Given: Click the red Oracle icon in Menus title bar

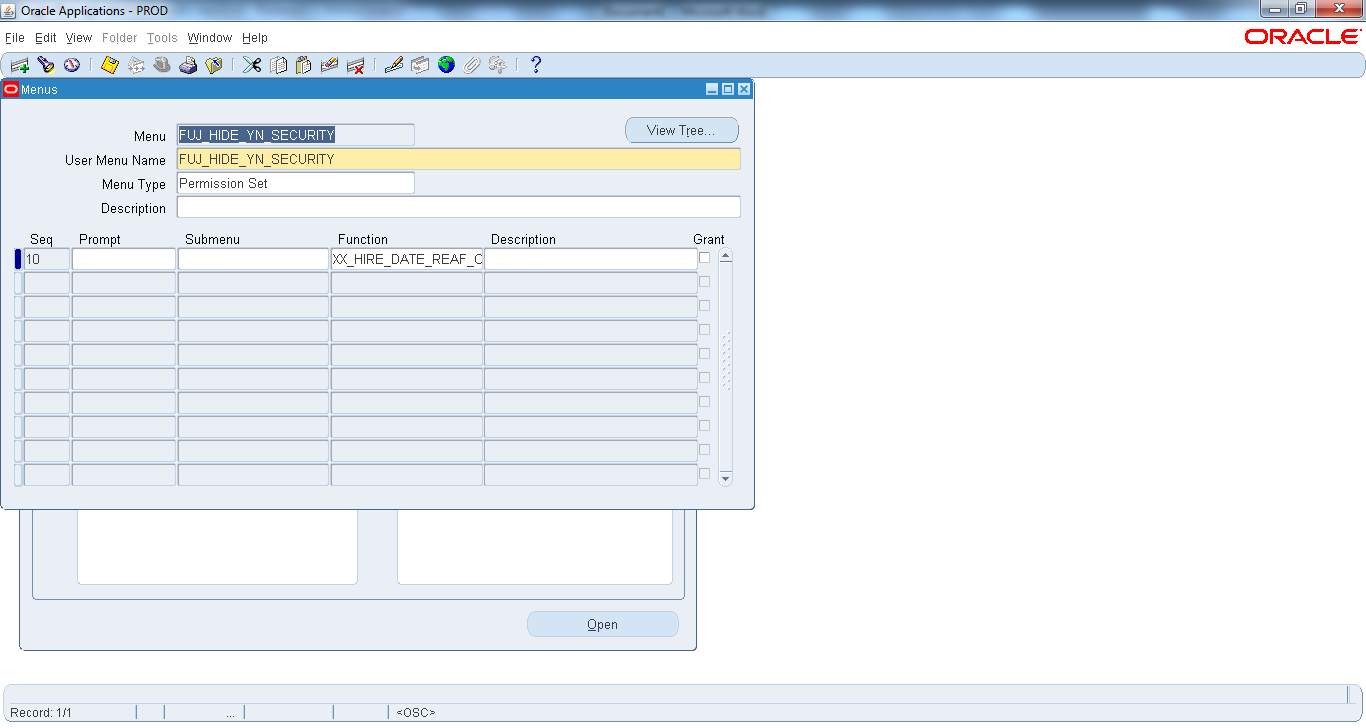Looking at the screenshot, I should (11, 89).
